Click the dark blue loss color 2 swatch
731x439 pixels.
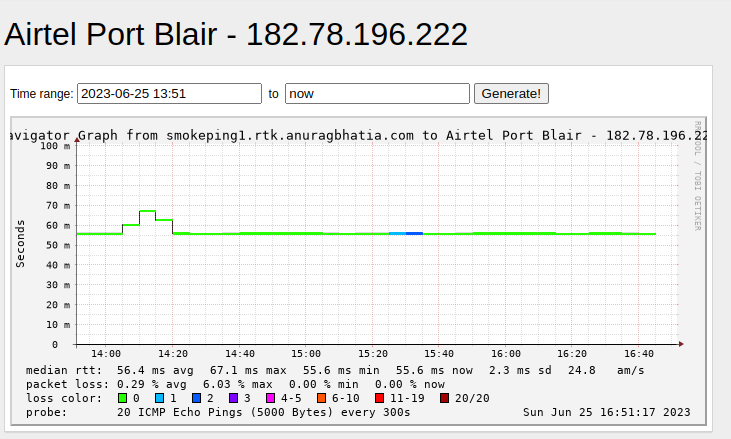click(196, 398)
